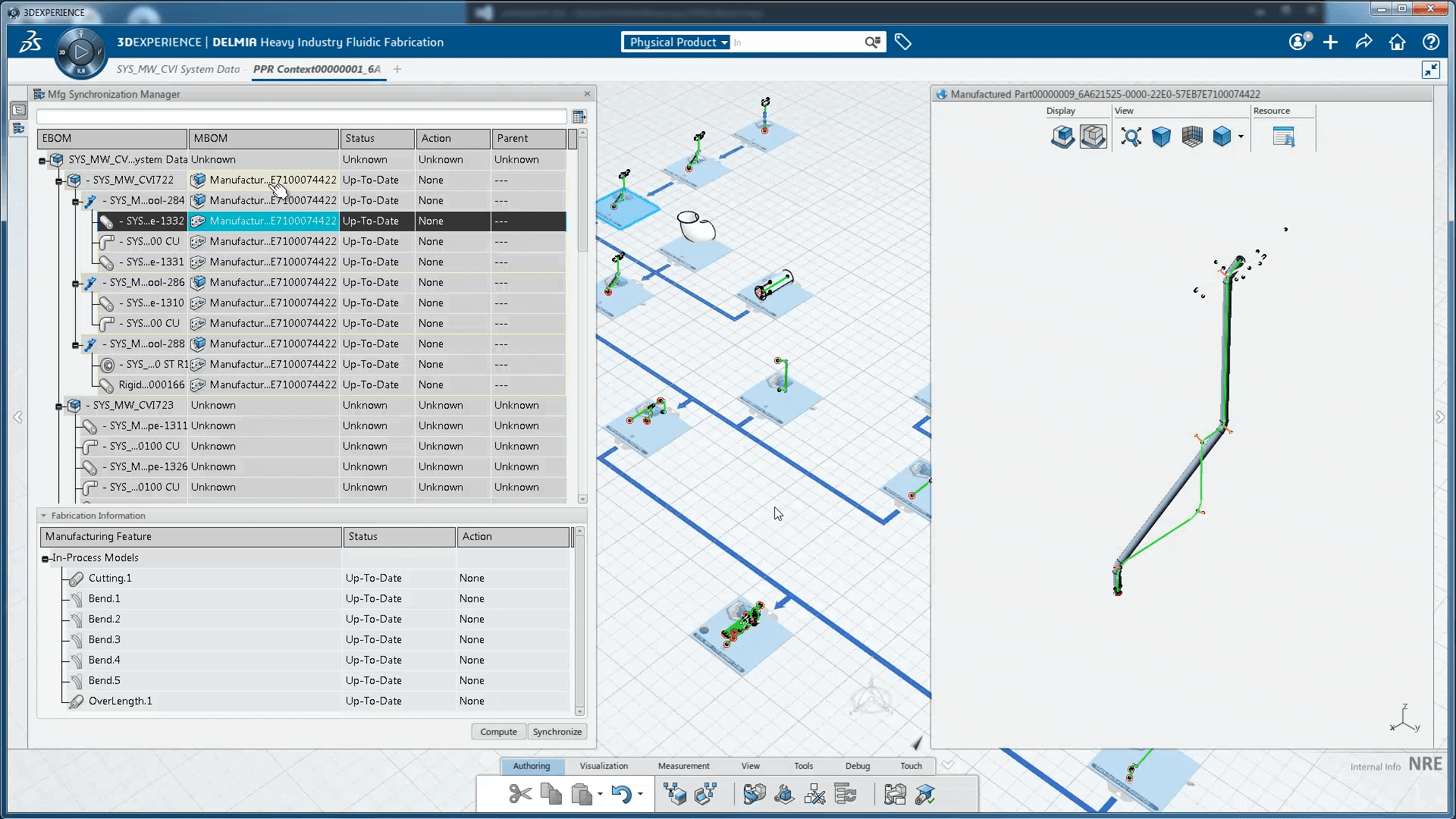This screenshot has width=1456, height=819.
Task: Switch to the Visualization tab
Action: (x=603, y=766)
